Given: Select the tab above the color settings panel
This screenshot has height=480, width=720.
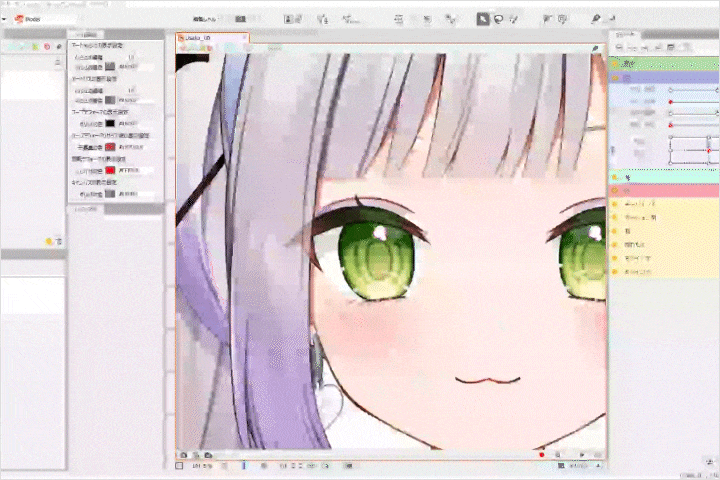Looking at the screenshot, I should pyautogui.click(x=86, y=34).
